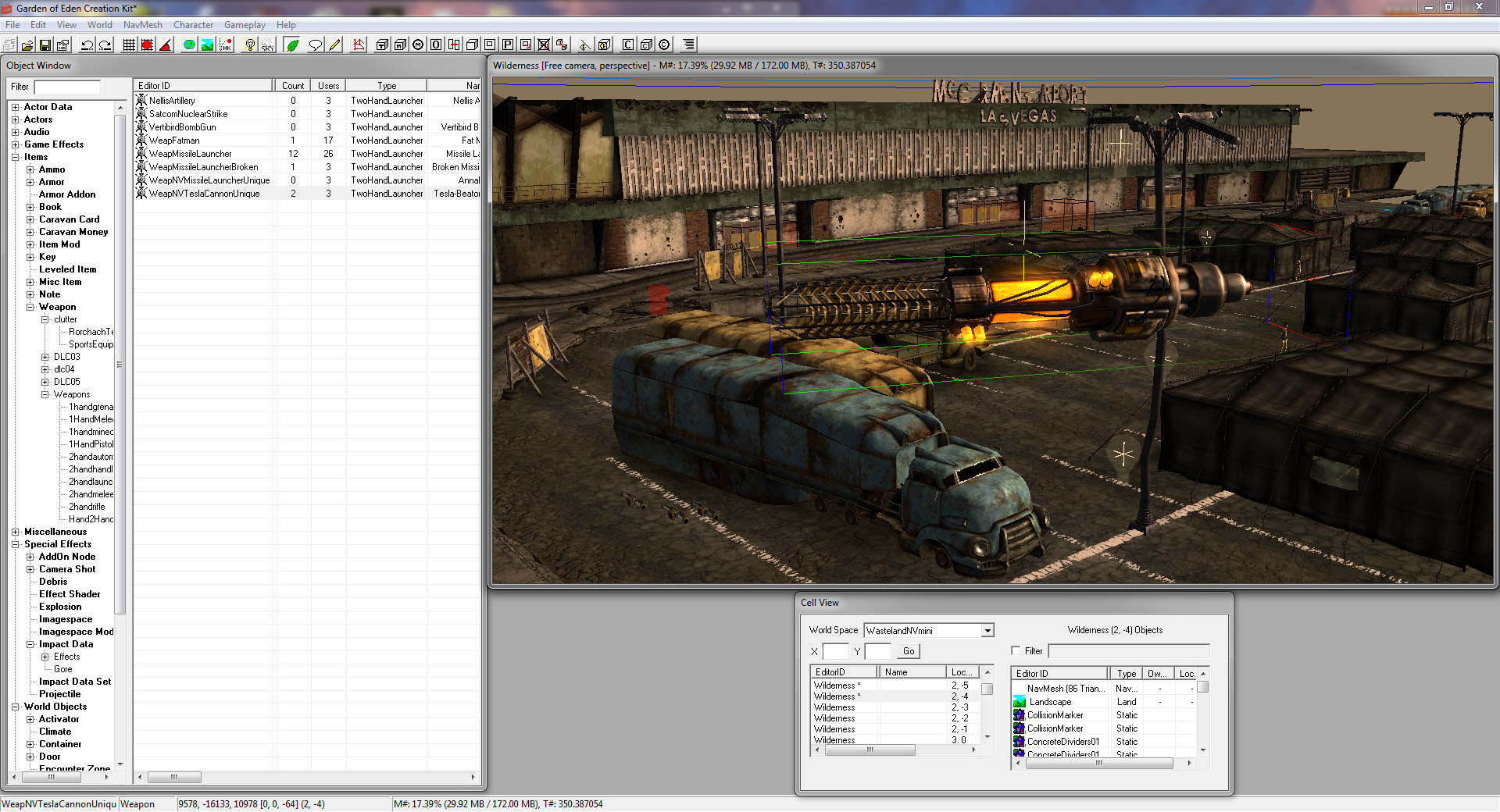Toggle the lightbulb brighten-lights icon
The height and width of the screenshot is (812, 1500).
pos(250,45)
